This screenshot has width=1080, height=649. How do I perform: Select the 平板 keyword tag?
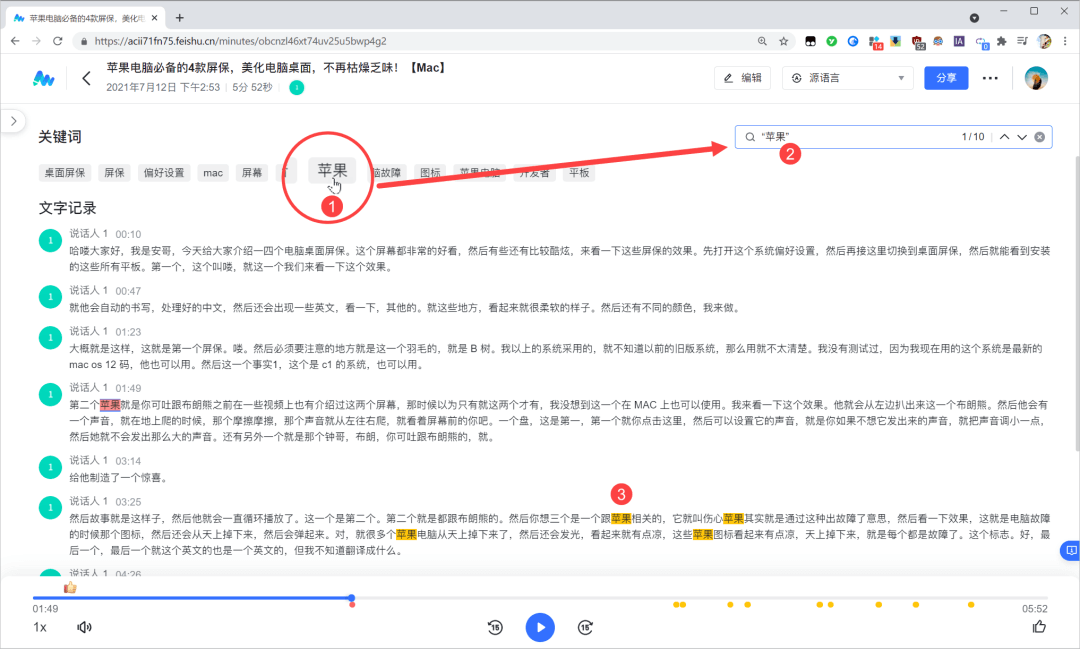click(579, 172)
